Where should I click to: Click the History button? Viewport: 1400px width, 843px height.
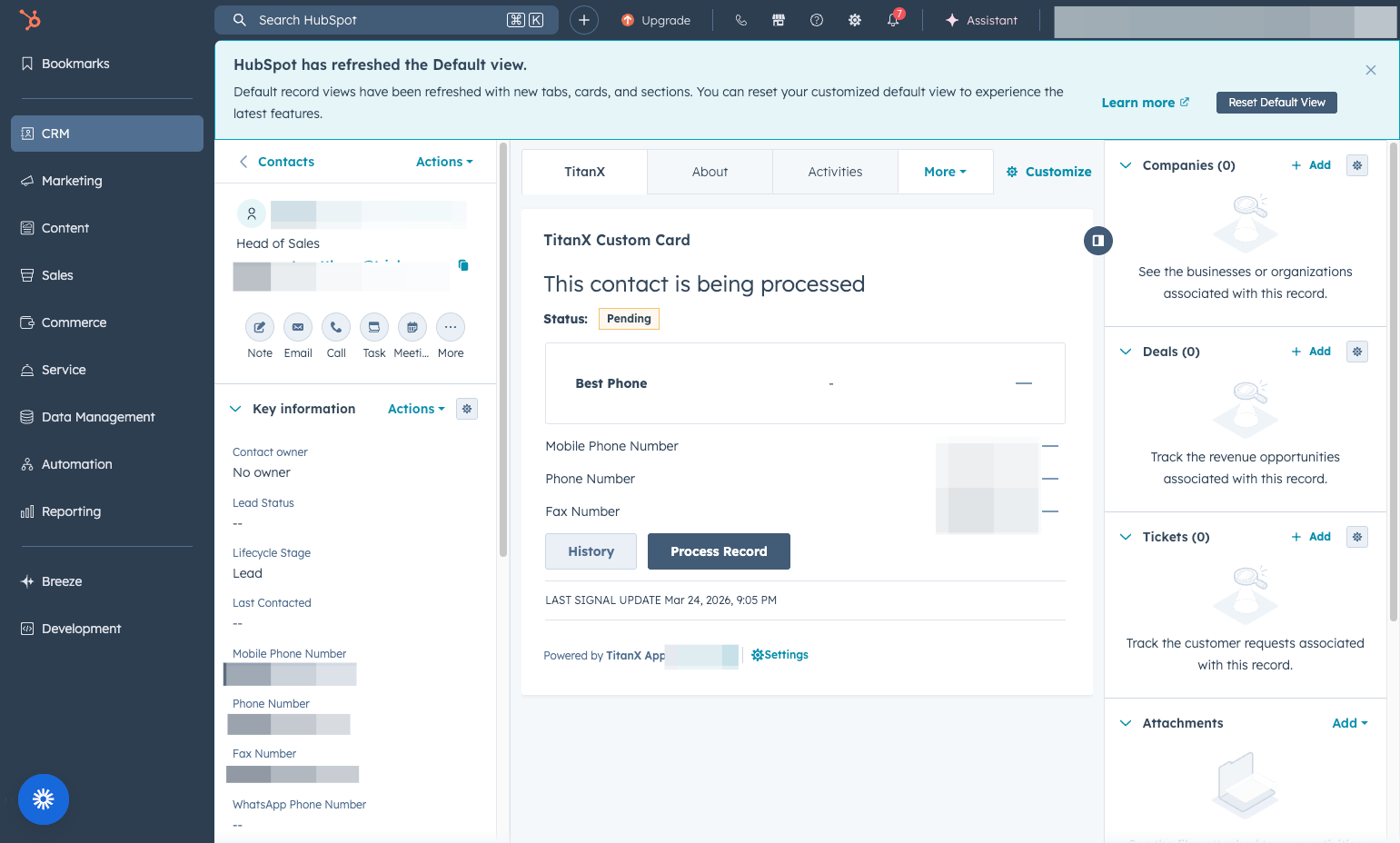pyautogui.click(x=591, y=551)
